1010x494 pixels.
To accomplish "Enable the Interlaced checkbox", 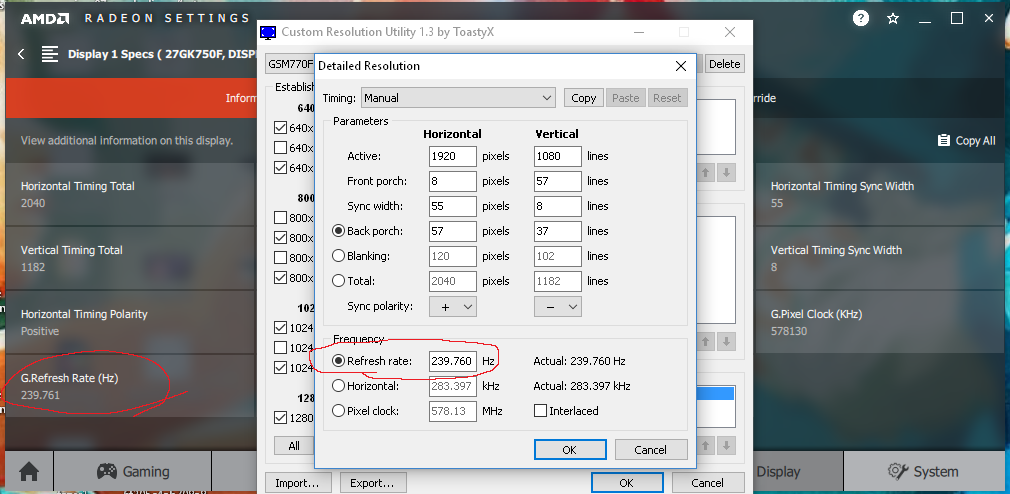I will point(541,411).
